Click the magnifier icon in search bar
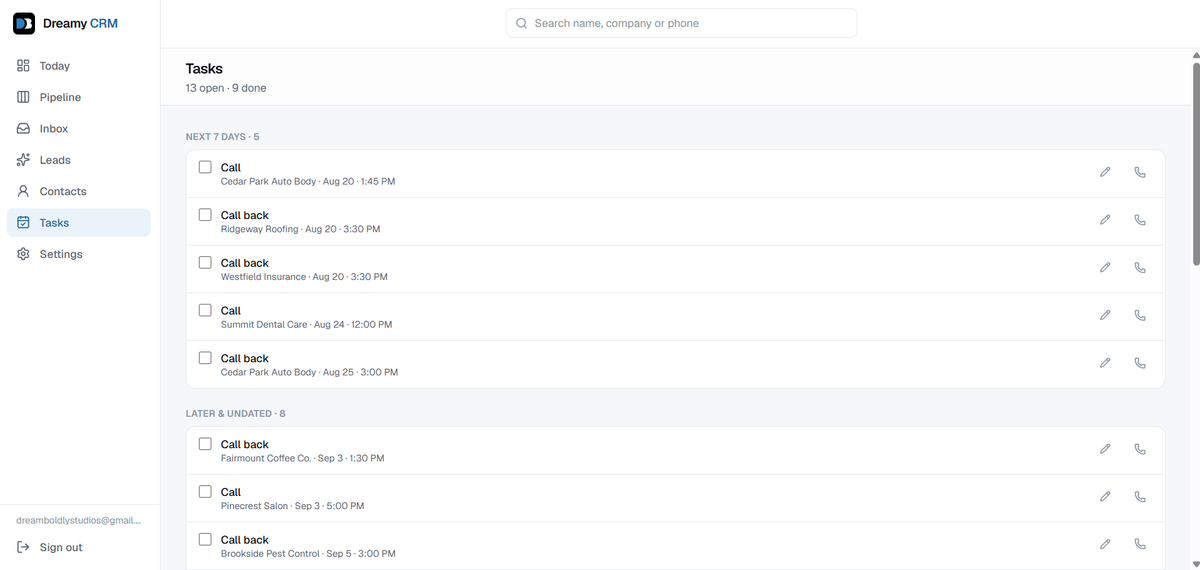Viewport: 1200px width, 570px height. coord(521,23)
